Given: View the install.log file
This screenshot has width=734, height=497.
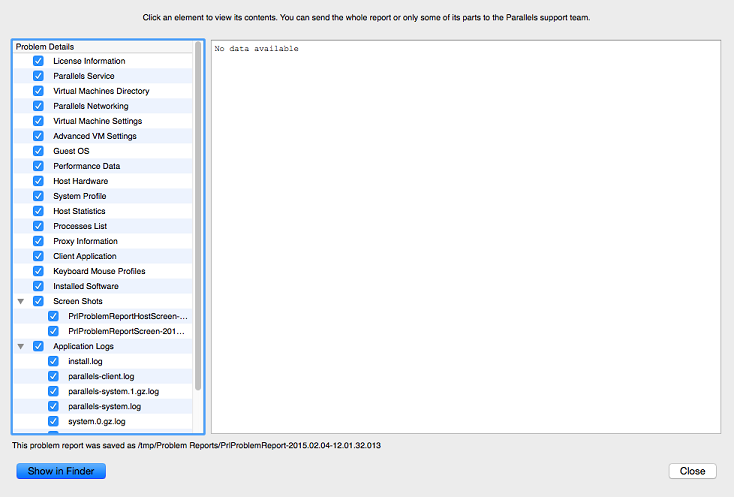Looking at the screenshot, I should click(x=85, y=361).
